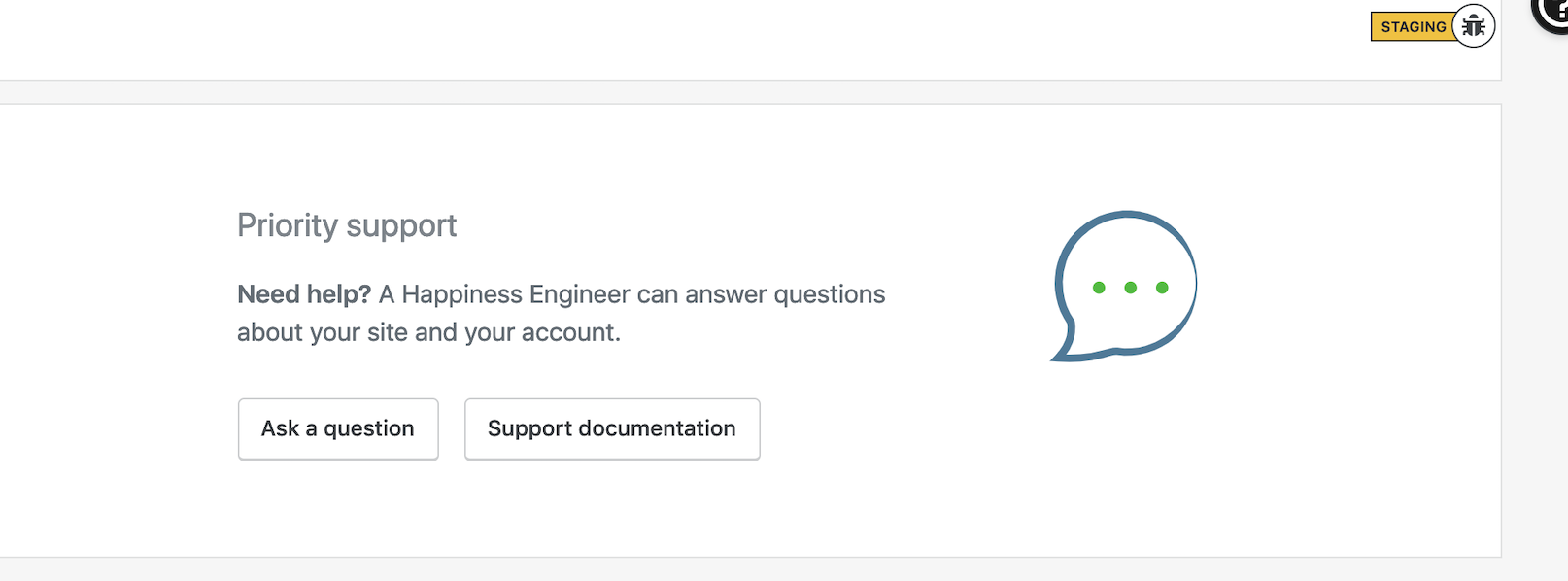Click empty area below Ask a question button
The image size is (1568, 581).
[x=338, y=507]
